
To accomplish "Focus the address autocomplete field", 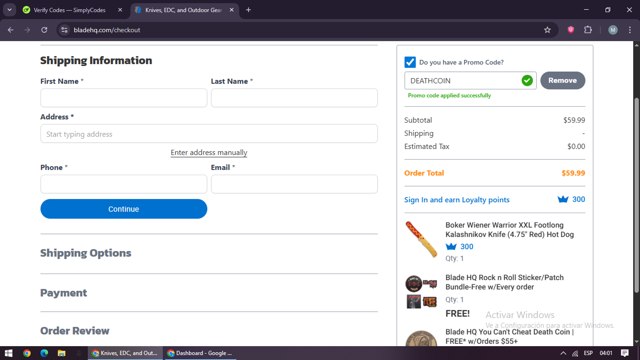I will 209,134.
